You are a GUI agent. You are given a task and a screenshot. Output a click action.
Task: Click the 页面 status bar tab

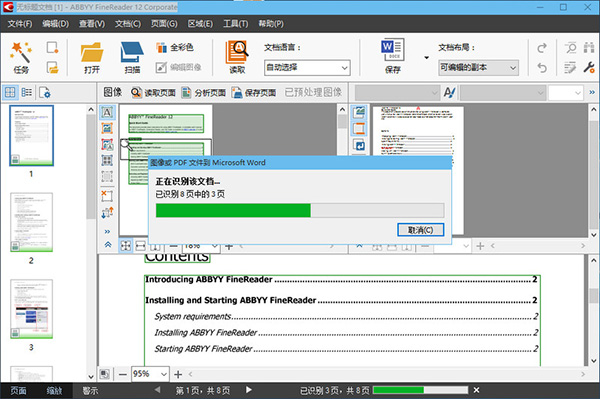[x=18, y=391]
